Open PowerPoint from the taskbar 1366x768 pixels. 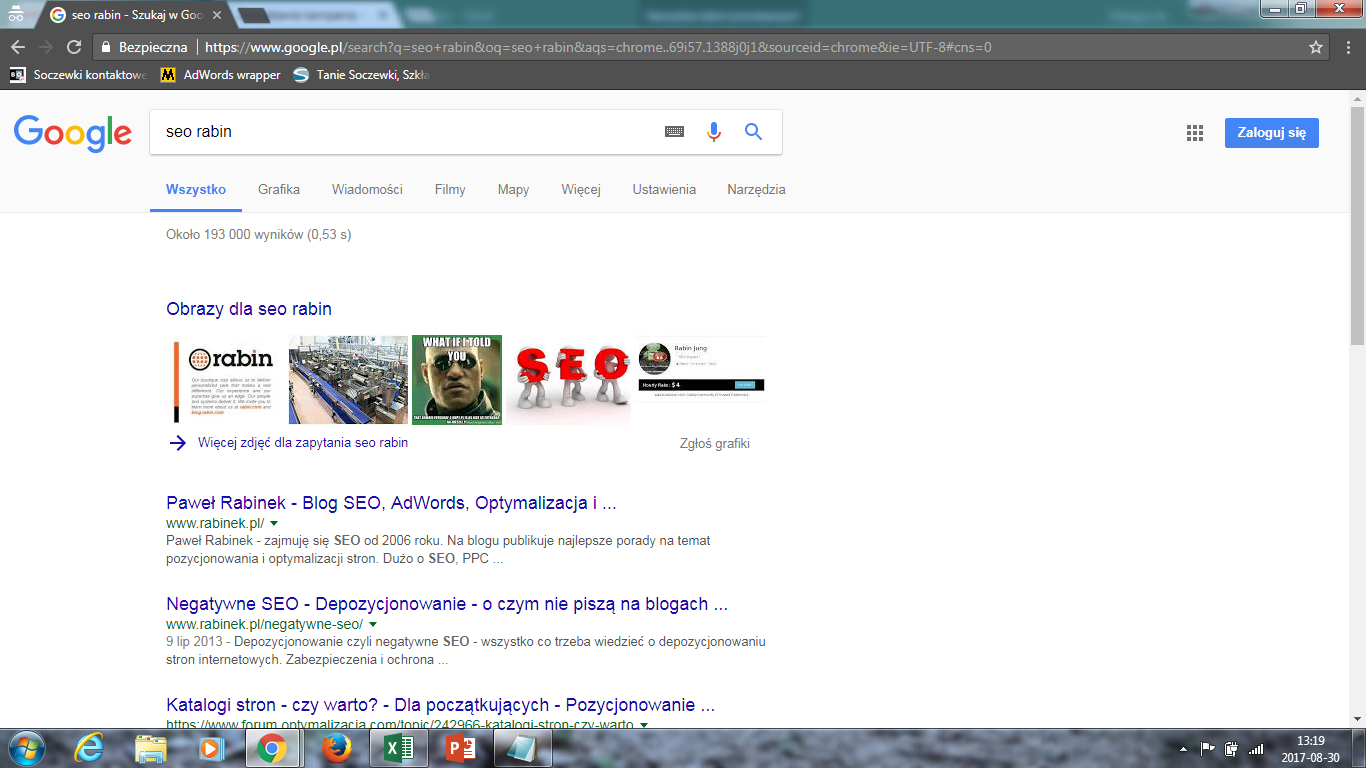(459, 748)
